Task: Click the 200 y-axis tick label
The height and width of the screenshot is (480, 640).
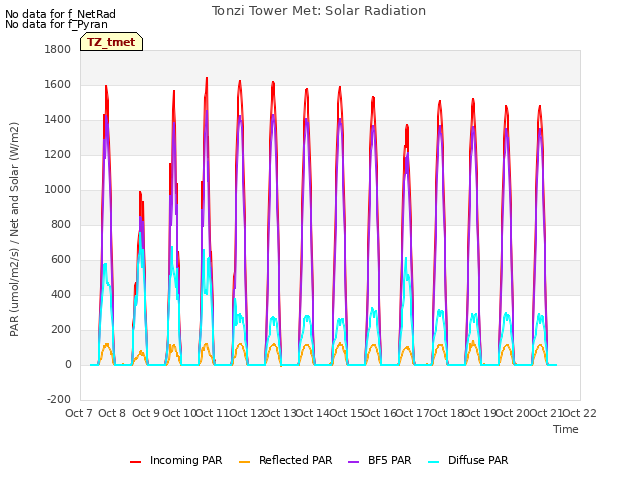Action: [61, 329]
